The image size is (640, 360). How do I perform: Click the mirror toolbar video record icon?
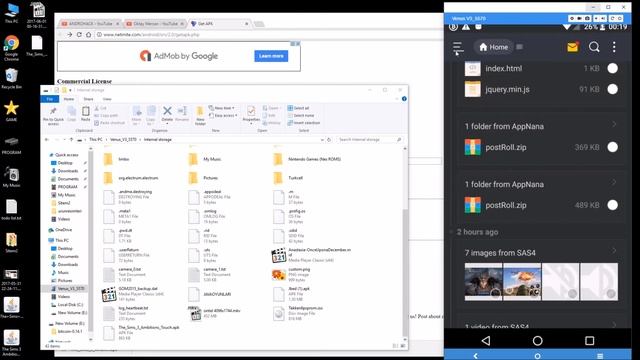pos(579,18)
